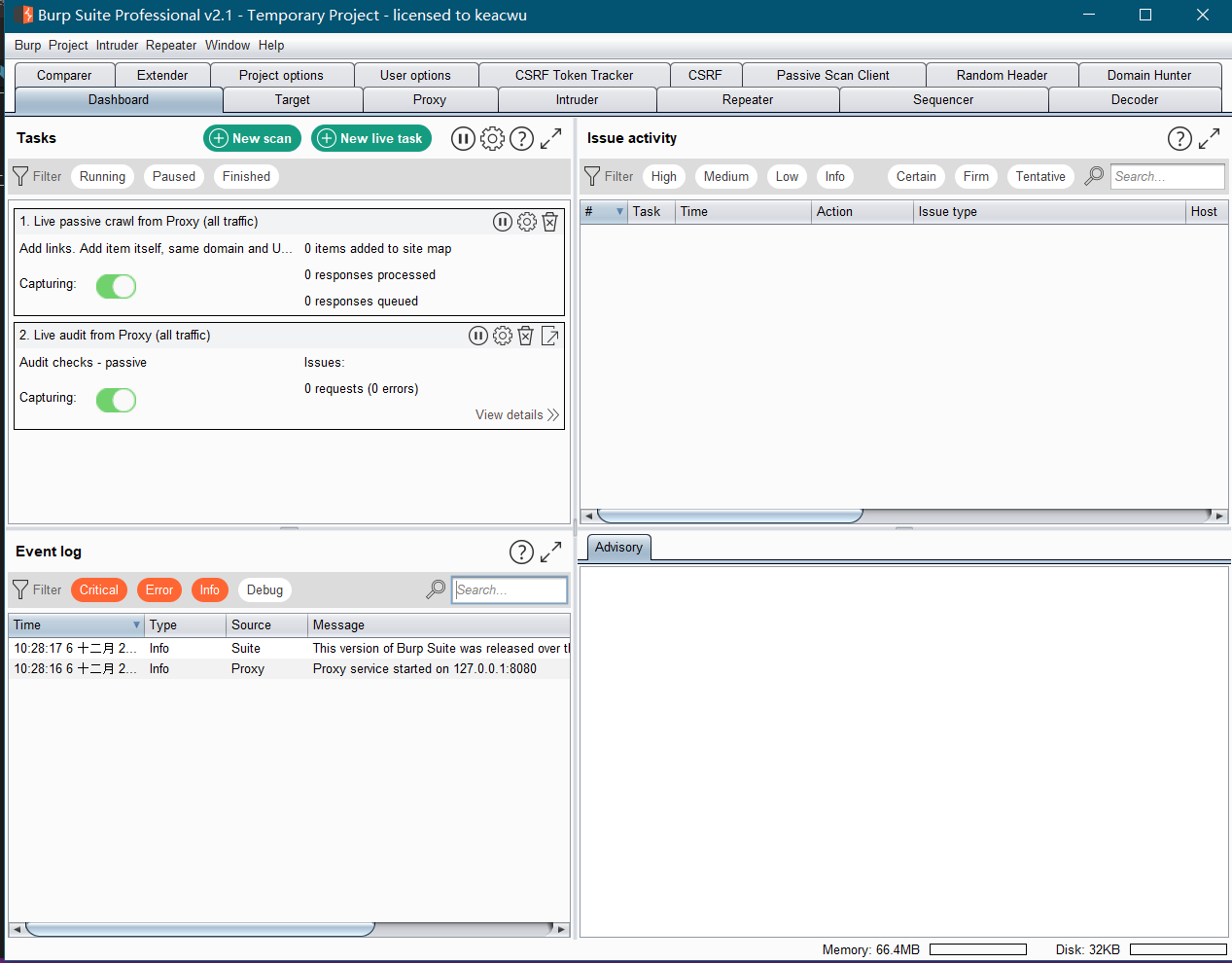Open the Burp menu
This screenshot has height=963, width=1232.
28,45
